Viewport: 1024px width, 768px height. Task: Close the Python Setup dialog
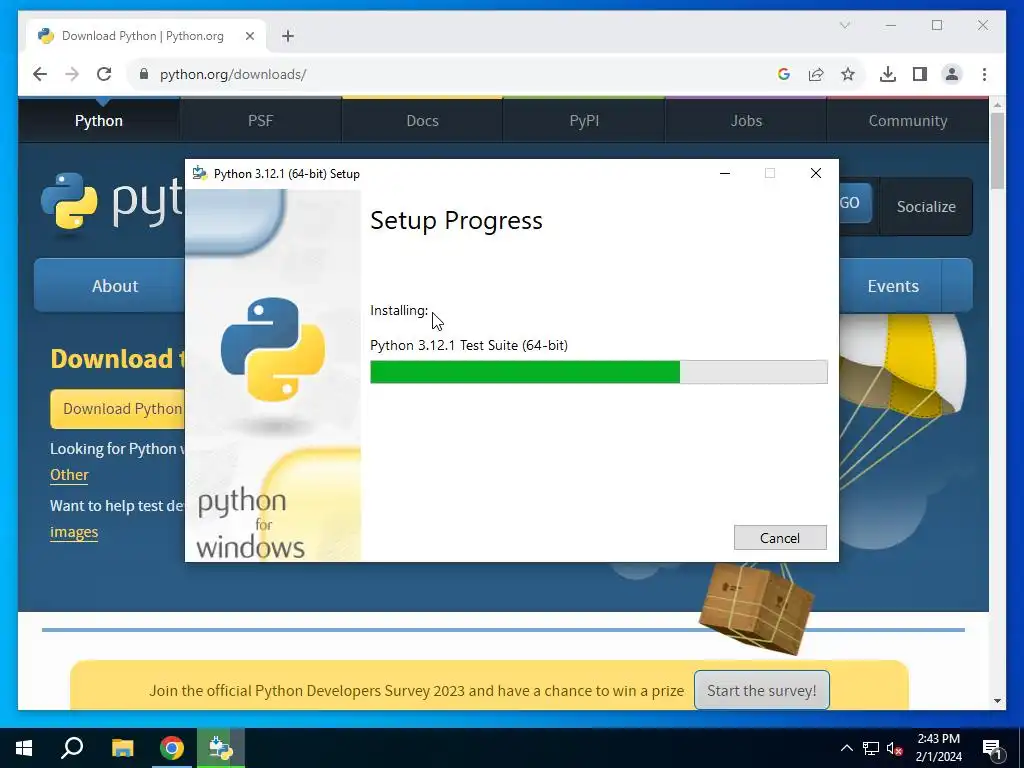tap(816, 173)
